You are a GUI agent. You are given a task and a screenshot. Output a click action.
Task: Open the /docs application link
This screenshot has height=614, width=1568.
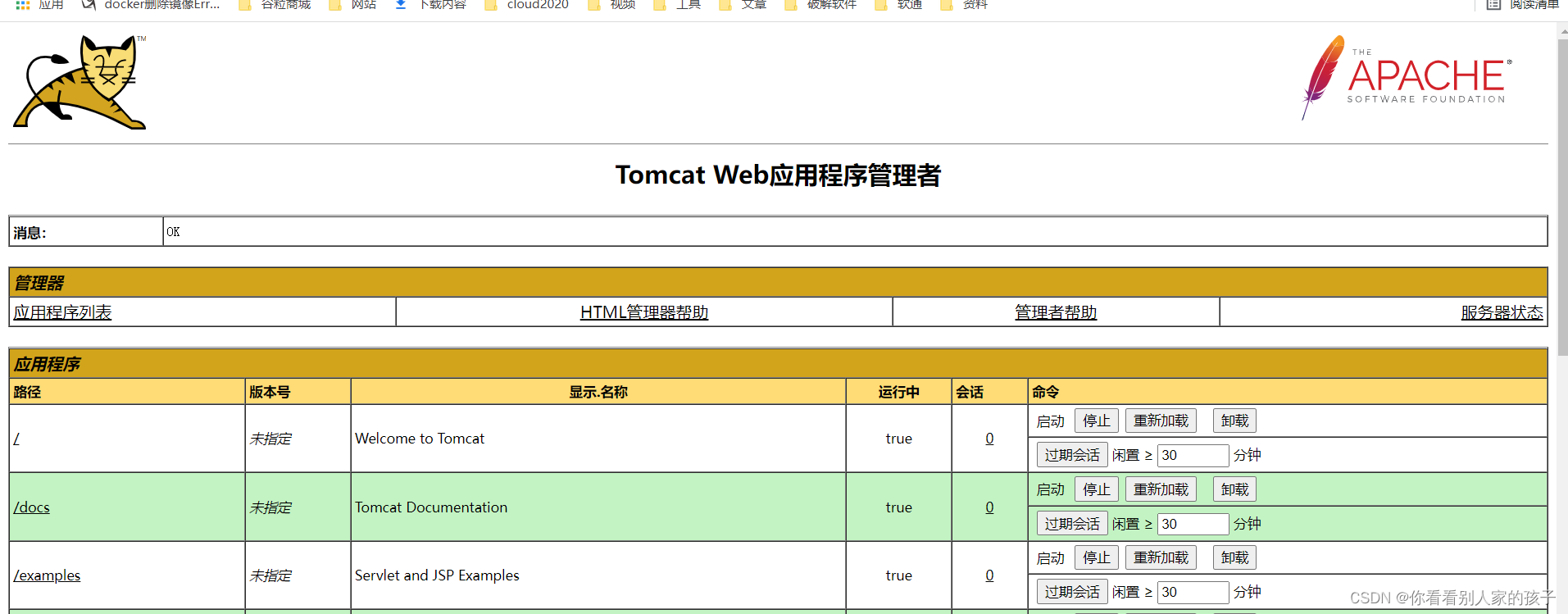[x=31, y=507]
